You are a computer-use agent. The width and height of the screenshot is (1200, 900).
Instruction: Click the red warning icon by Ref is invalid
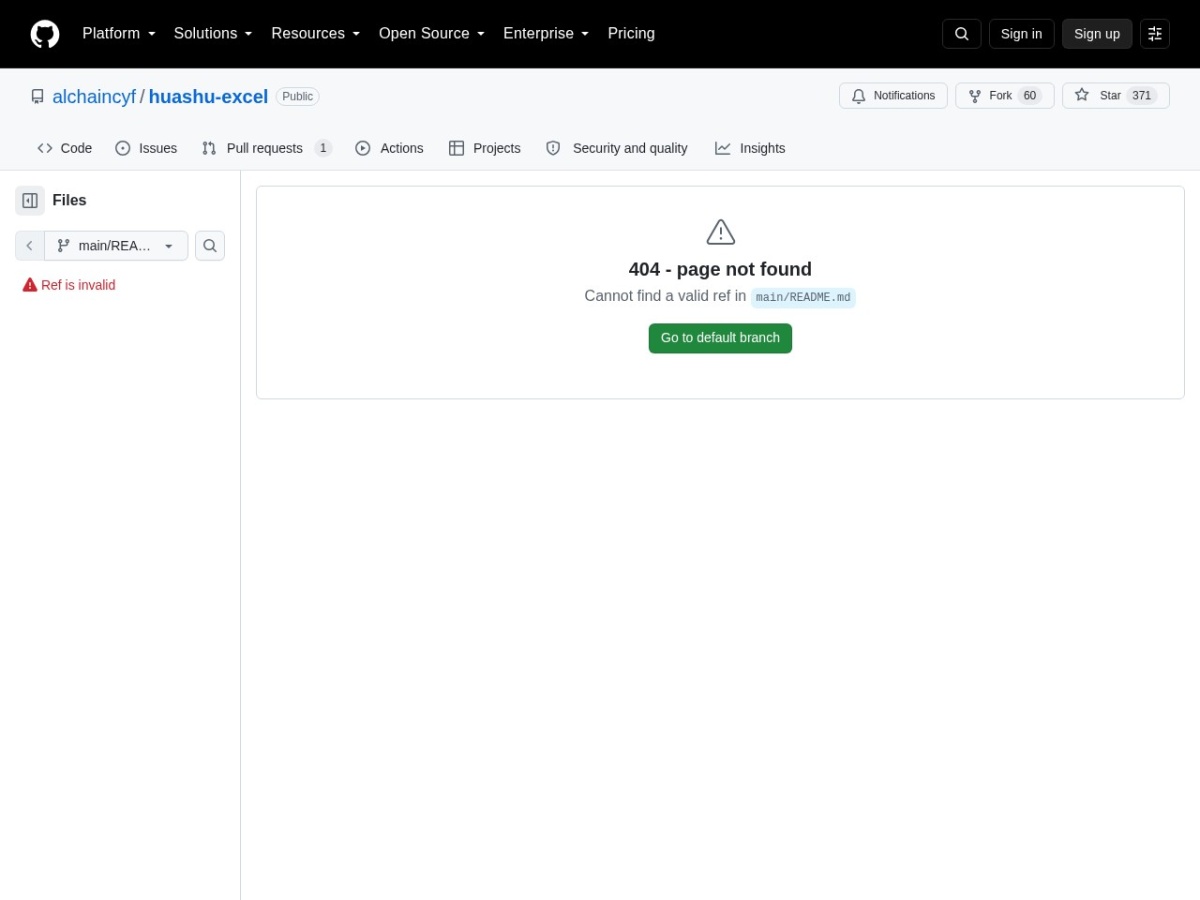(30, 285)
